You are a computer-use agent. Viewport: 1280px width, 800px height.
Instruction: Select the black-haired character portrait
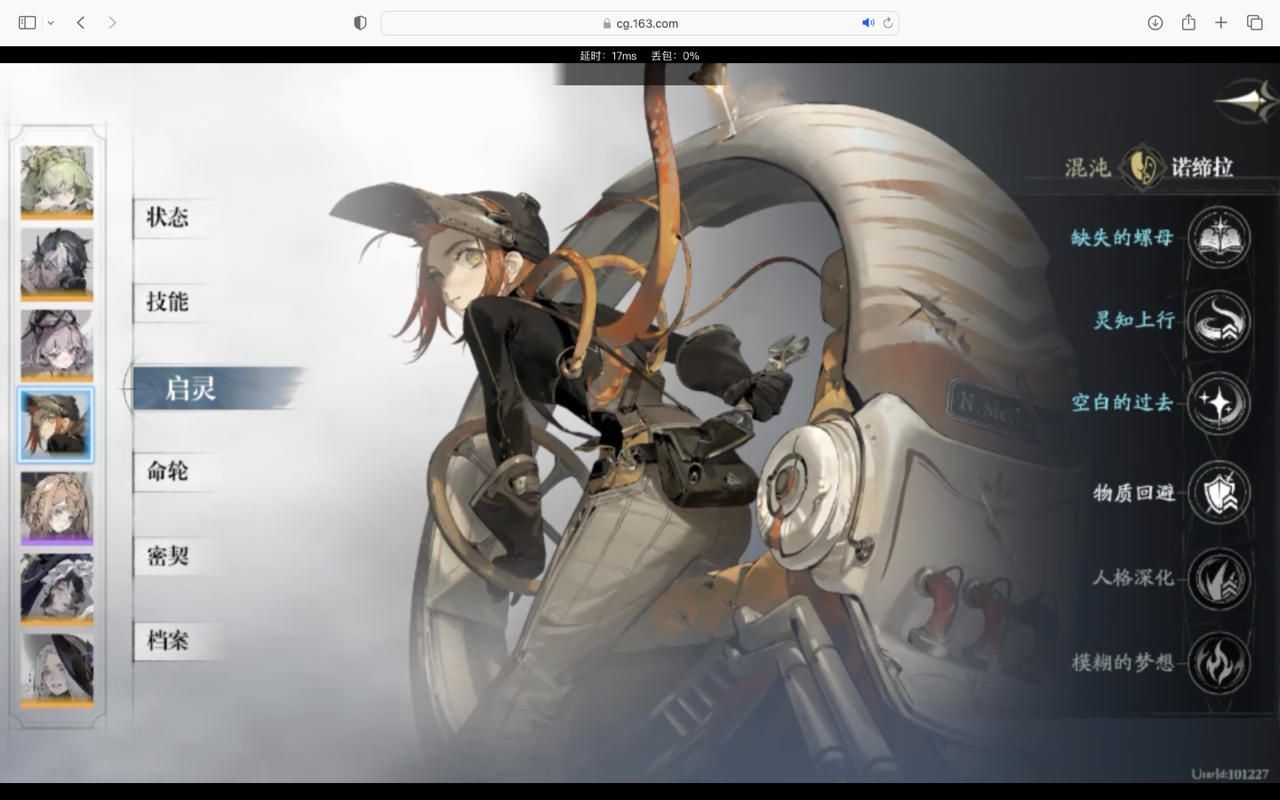57,264
